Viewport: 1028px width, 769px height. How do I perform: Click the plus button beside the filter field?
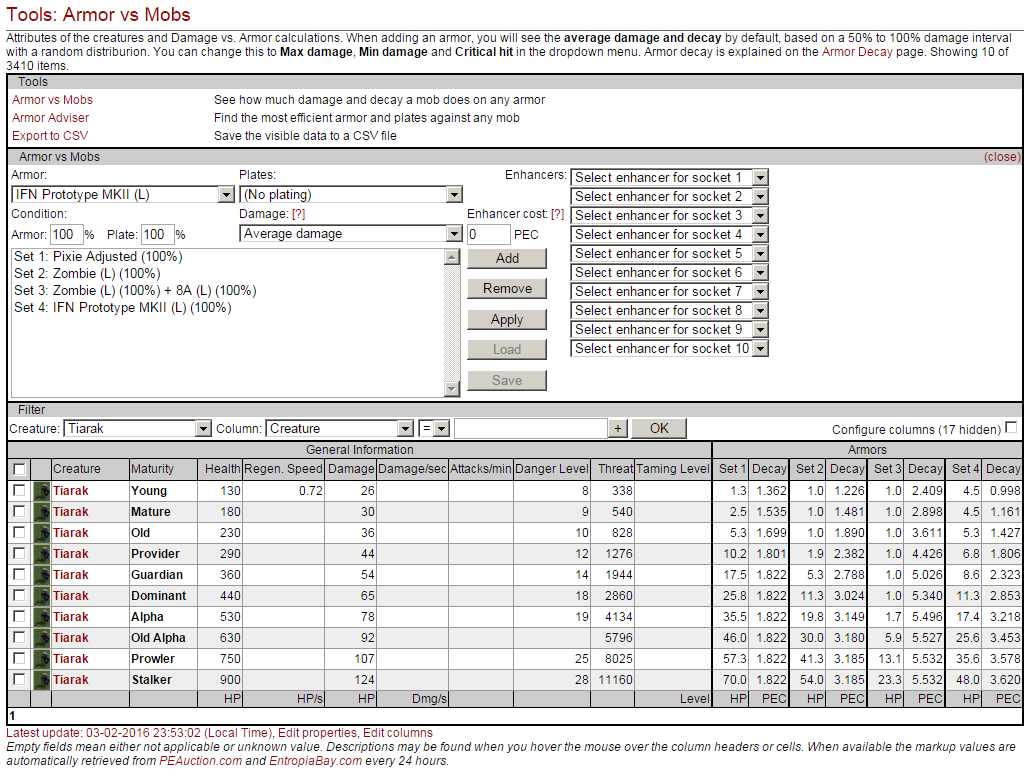coord(618,429)
